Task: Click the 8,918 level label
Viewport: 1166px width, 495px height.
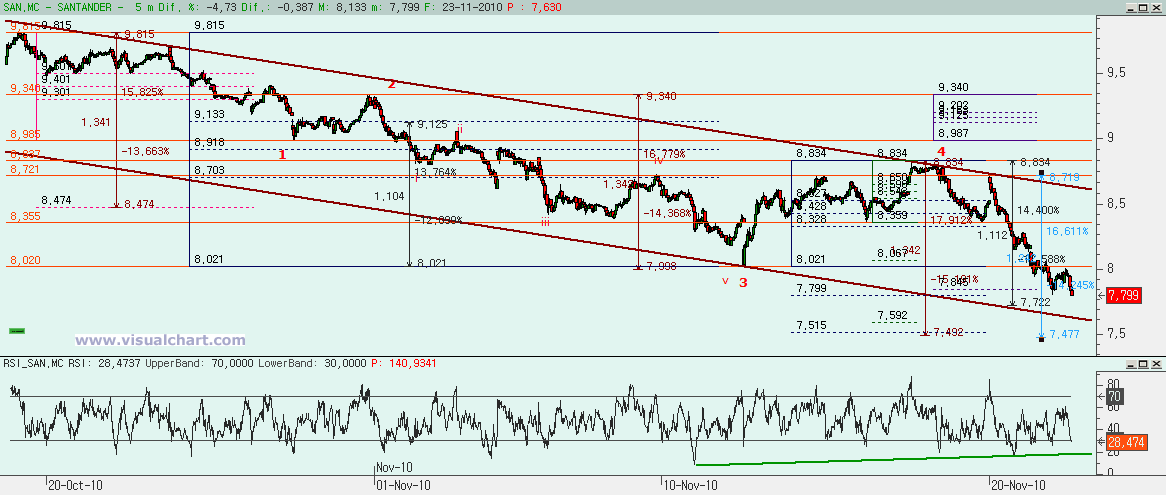Action: pos(208,142)
